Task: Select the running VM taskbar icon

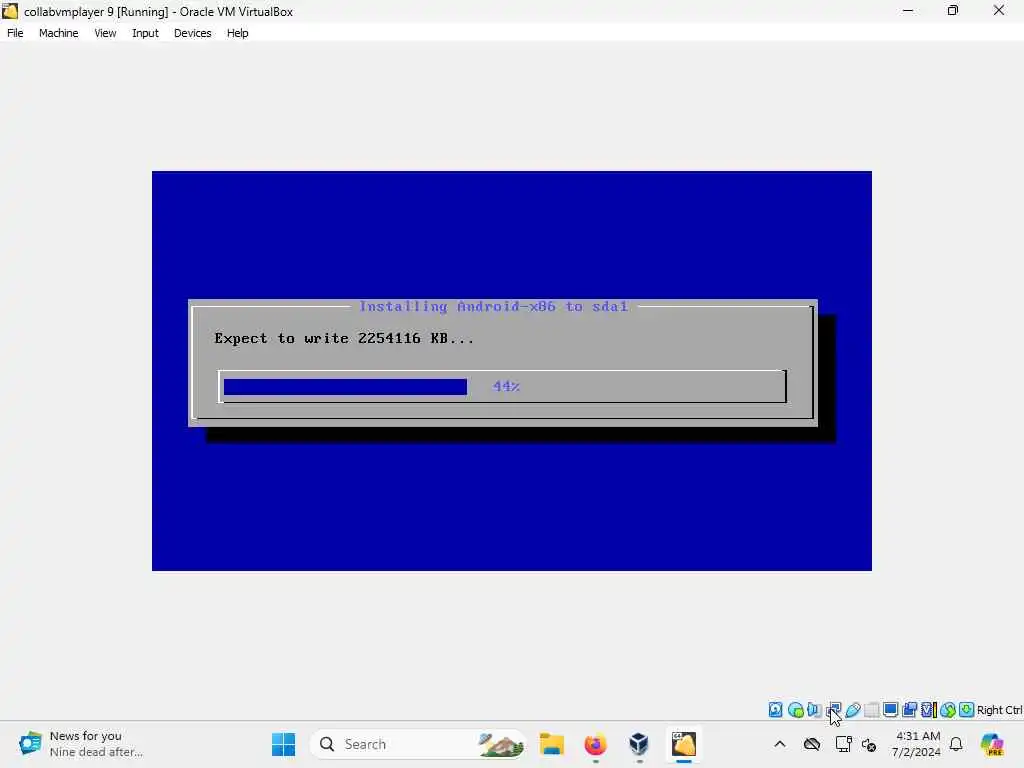Action: [x=684, y=744]
